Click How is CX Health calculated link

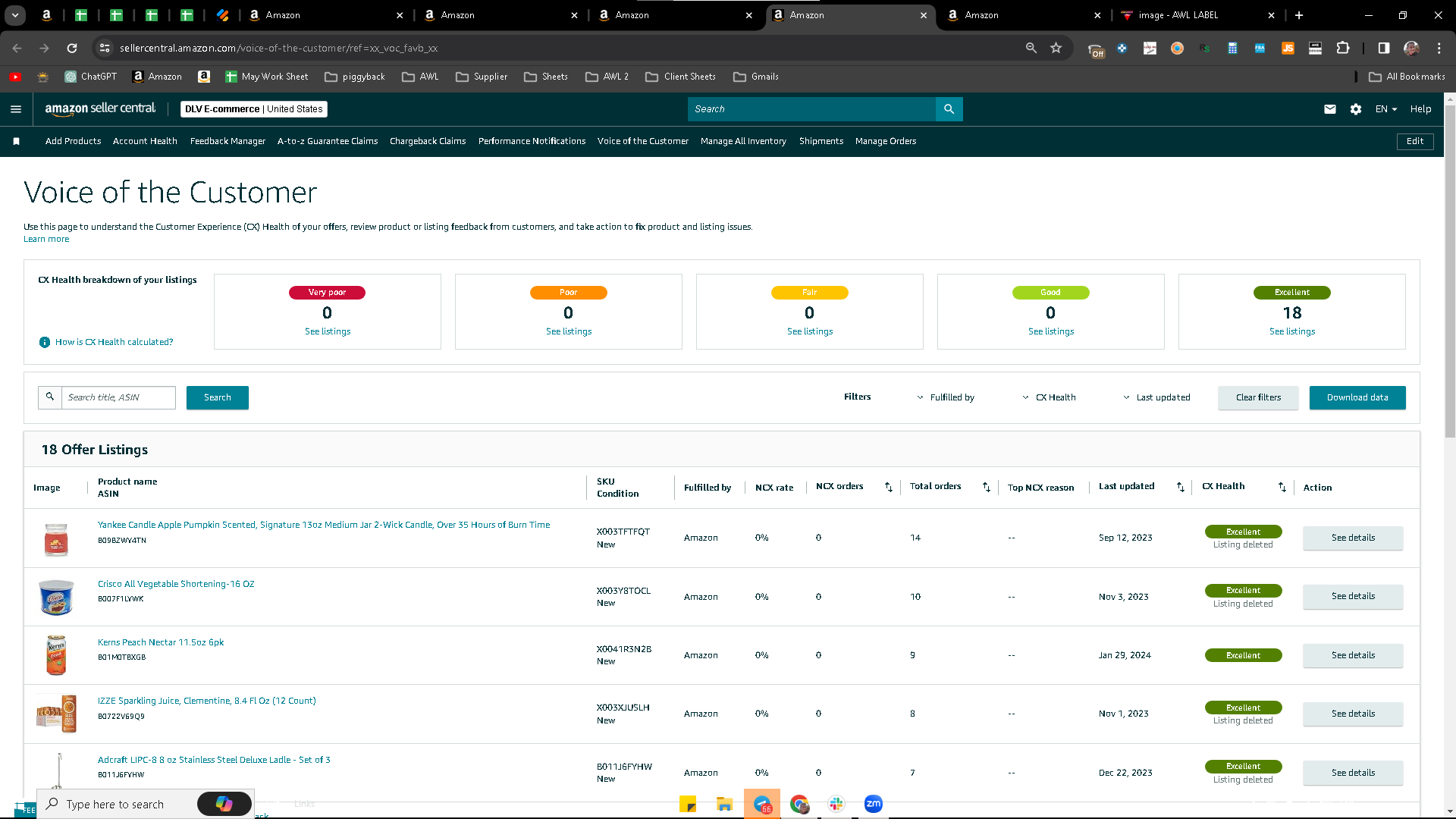point(114,342)
